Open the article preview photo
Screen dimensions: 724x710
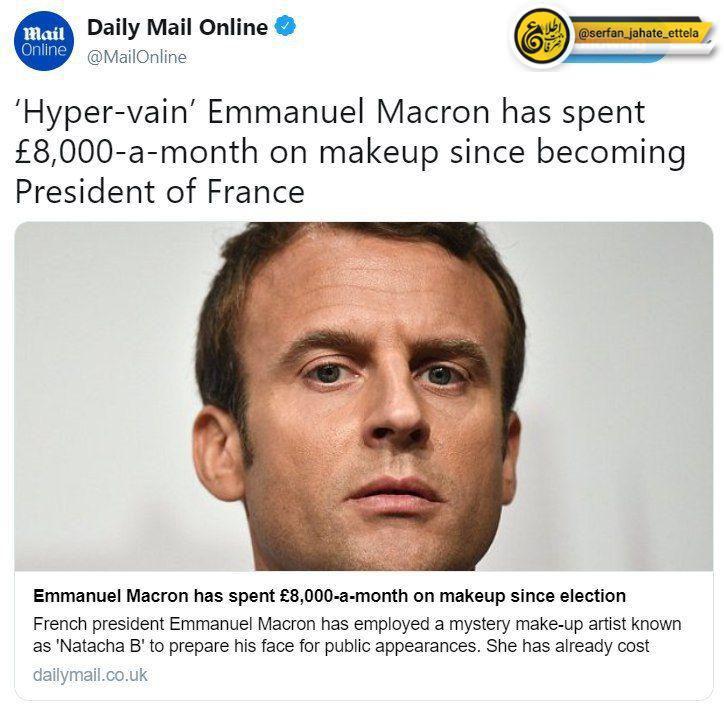pos(364,397)
